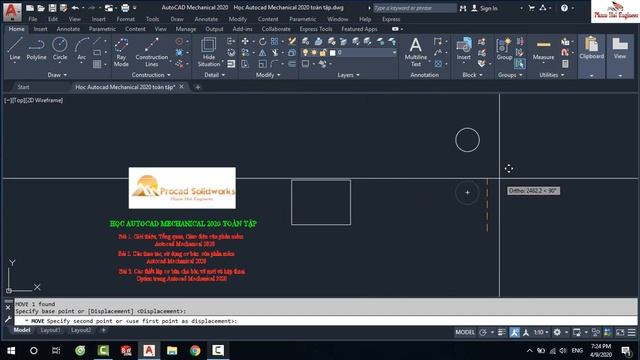Go to the Start drawing tab
Screen dimensions: 640x360
23,87
